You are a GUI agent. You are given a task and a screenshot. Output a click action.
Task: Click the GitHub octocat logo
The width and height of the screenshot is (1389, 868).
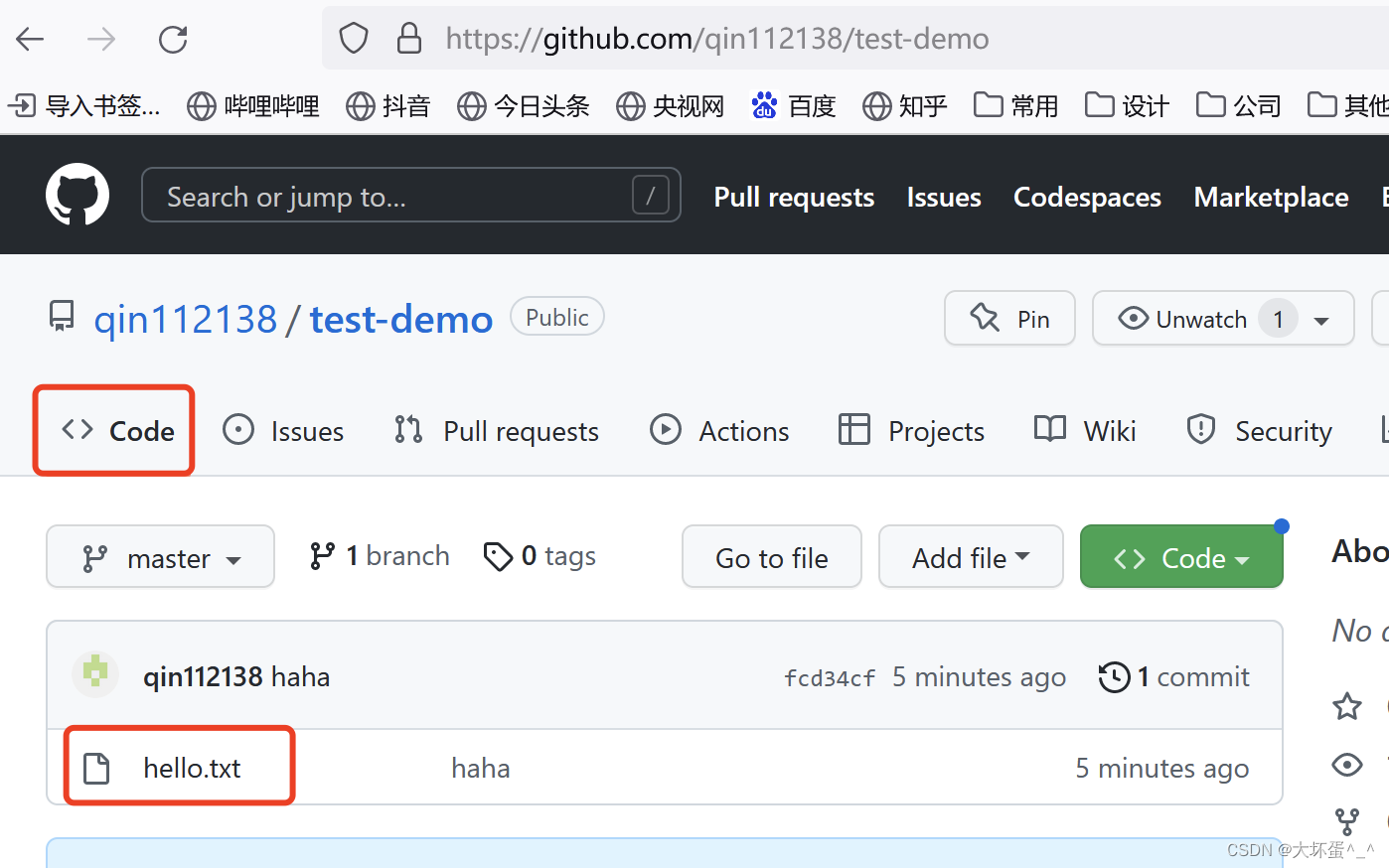[77, 195]
